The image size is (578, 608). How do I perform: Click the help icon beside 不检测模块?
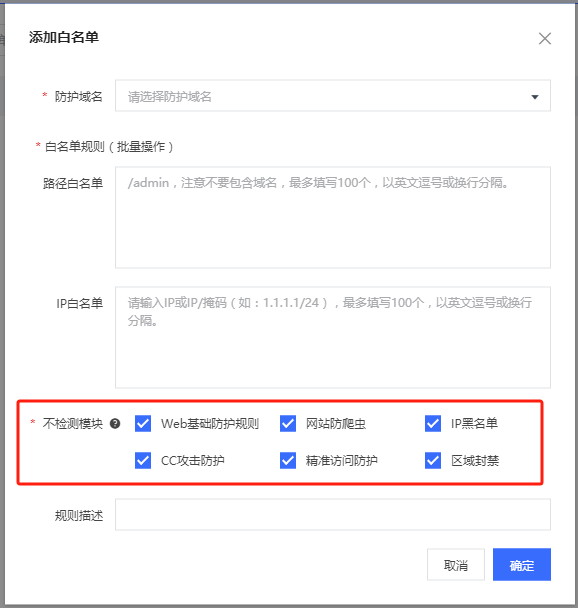[115, 423]
